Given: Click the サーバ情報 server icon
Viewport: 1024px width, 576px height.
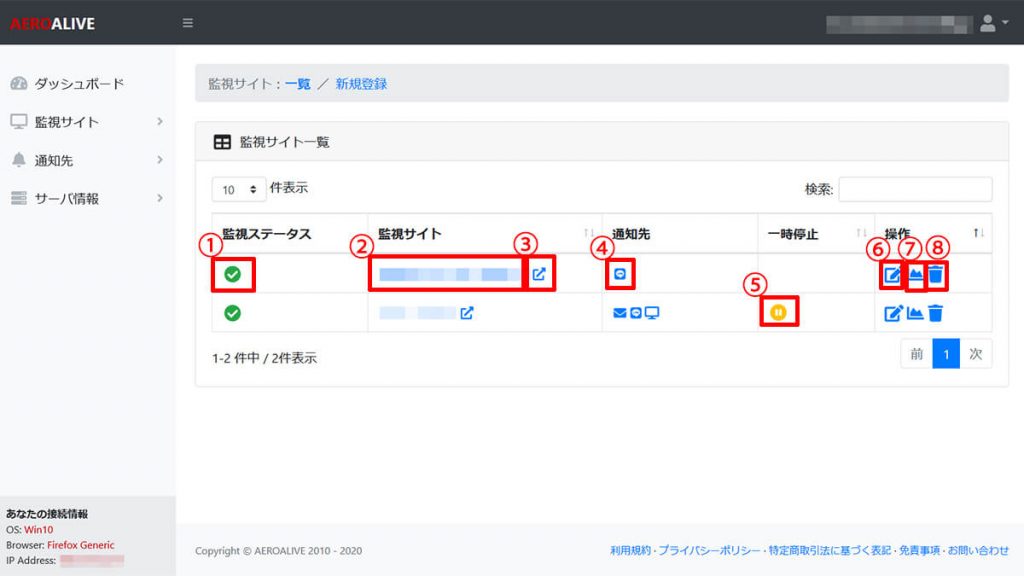Looking at the screenshot, I should pyautogui.click(x=19, y=198).
